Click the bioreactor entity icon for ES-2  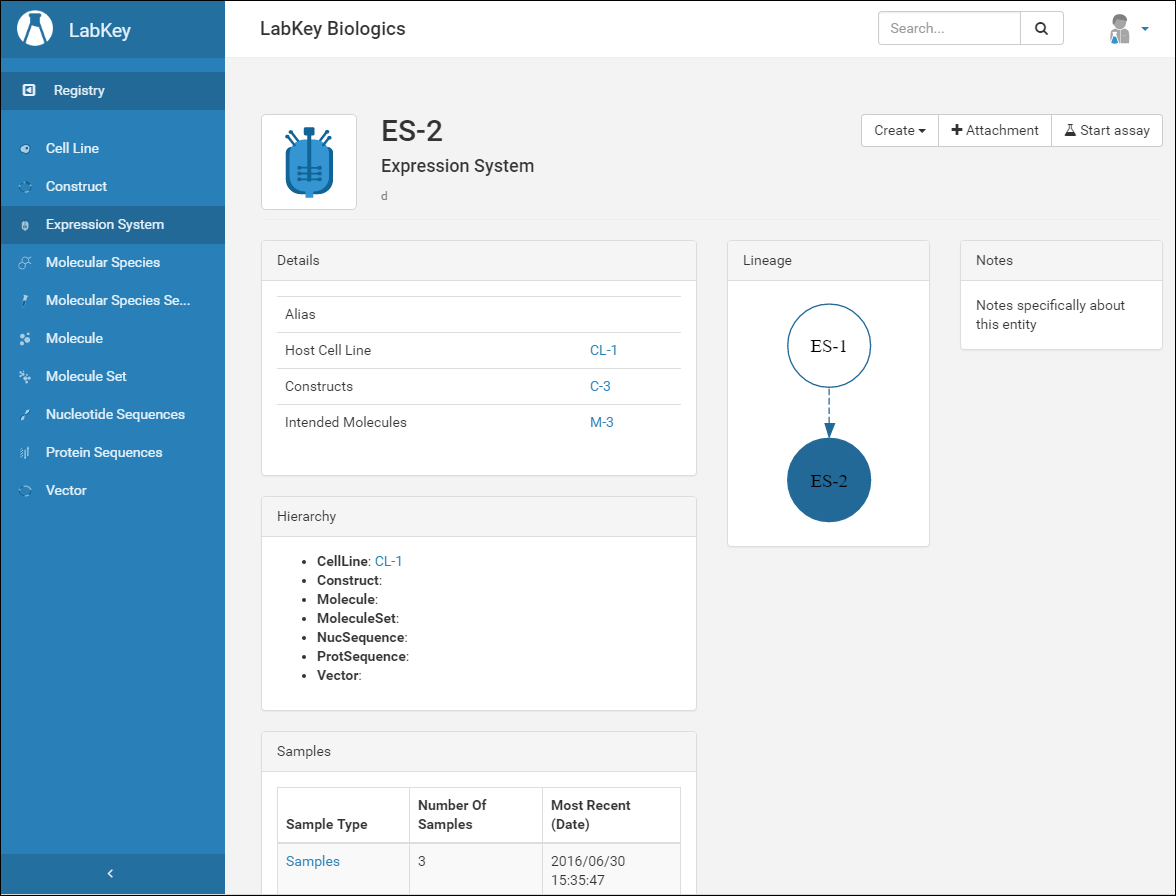click(309, 162)
